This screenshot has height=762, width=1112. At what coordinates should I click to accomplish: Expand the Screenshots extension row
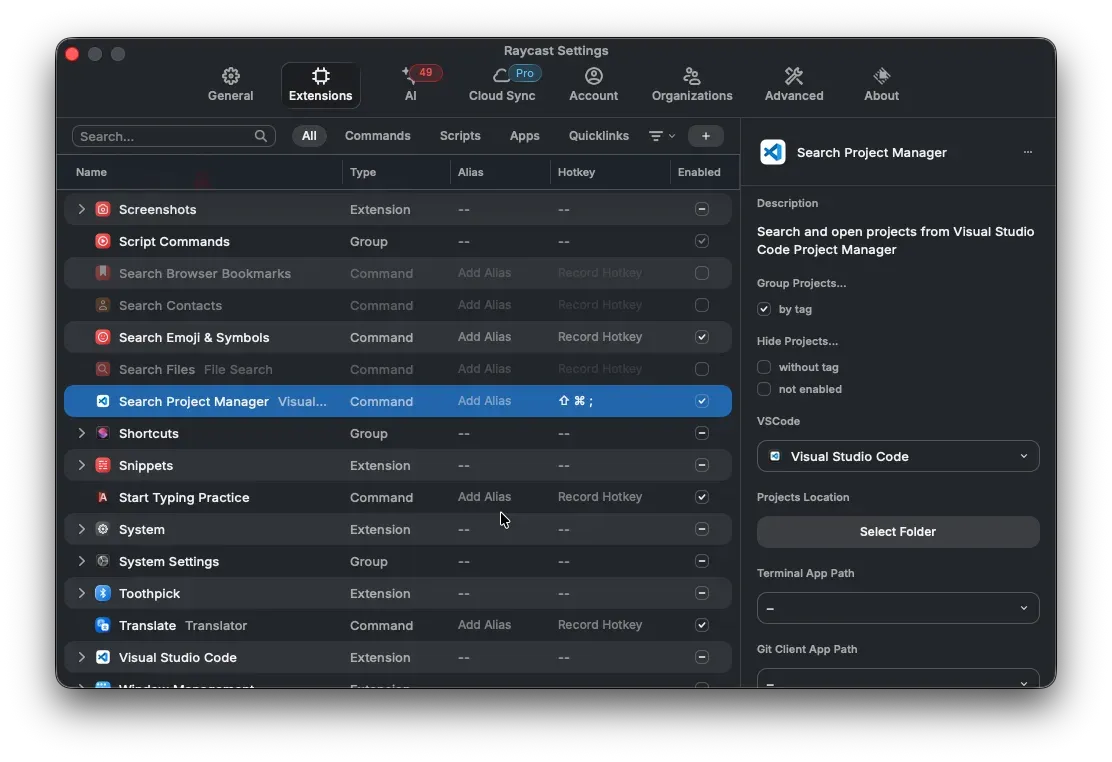(x=82, y=209)
